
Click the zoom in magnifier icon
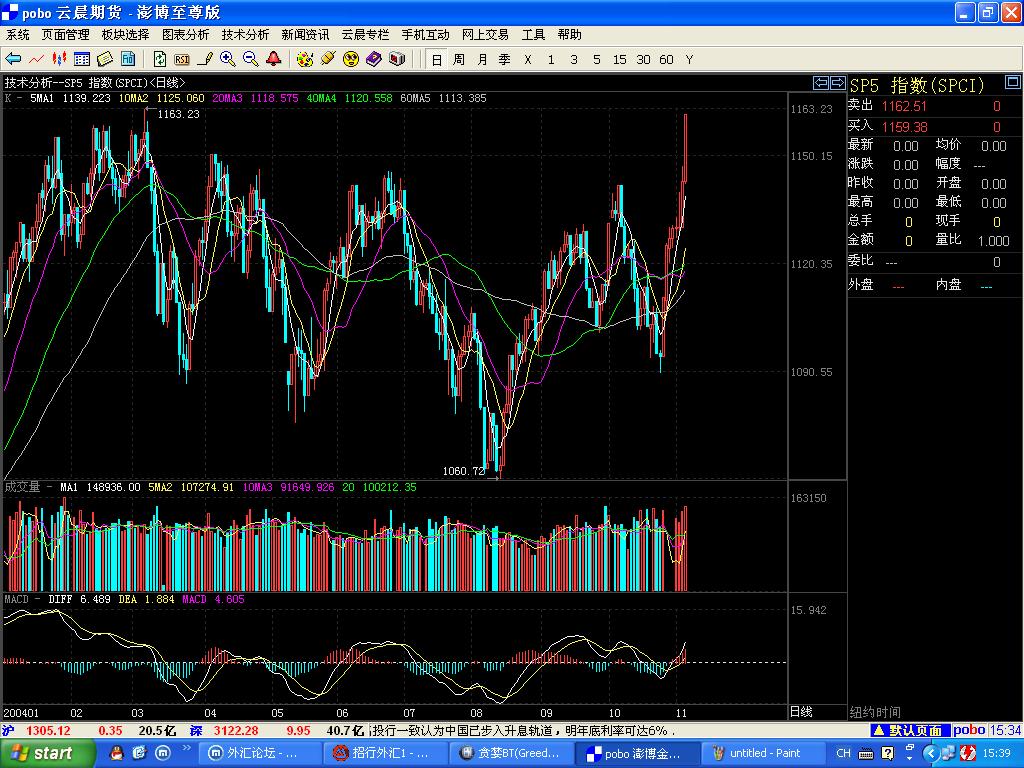click(x=228, y=59)
